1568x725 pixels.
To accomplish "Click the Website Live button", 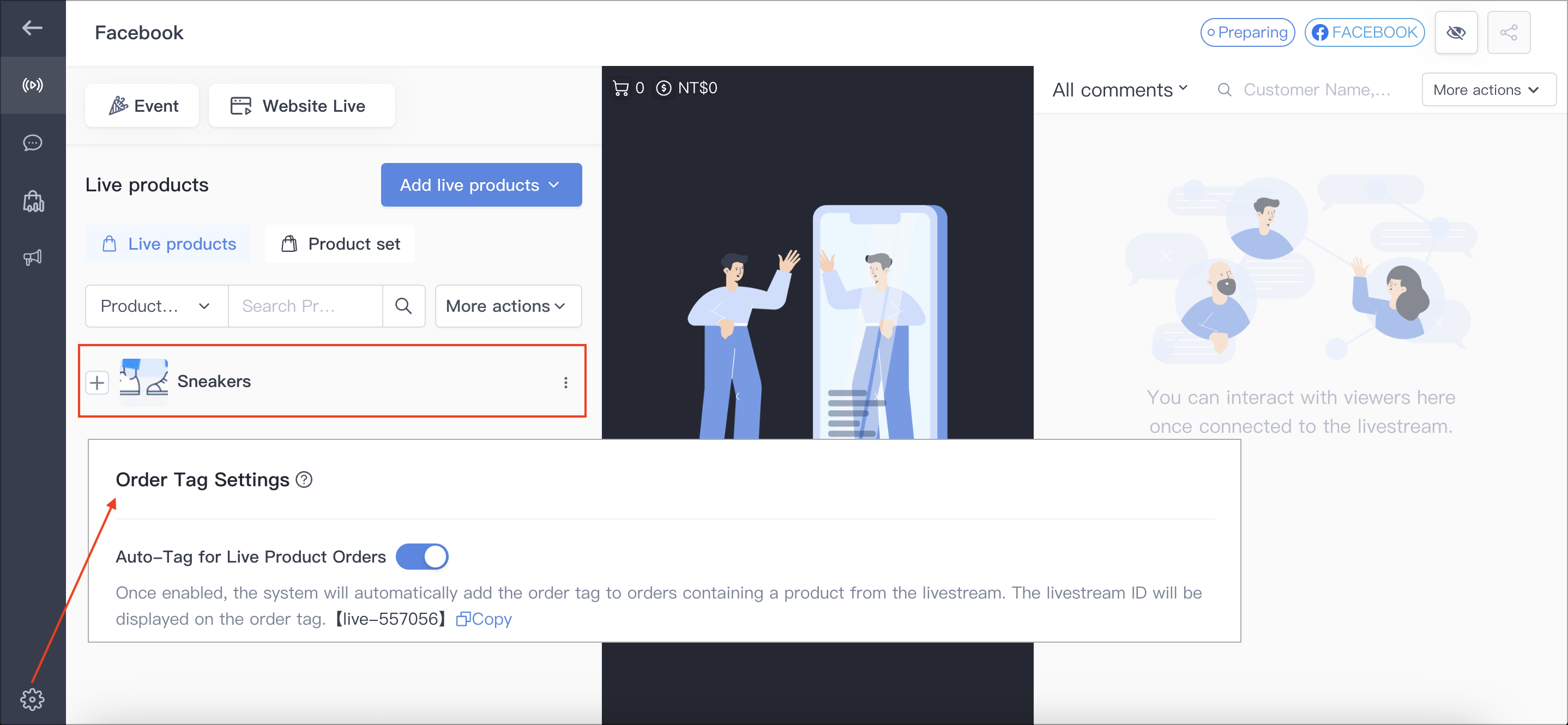I will point(301,106).
